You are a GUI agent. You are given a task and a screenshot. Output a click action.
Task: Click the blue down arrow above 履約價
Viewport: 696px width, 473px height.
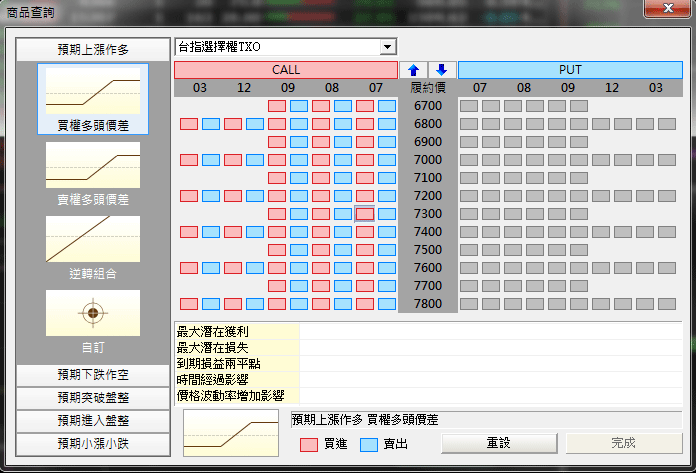(x=442, y=70)
